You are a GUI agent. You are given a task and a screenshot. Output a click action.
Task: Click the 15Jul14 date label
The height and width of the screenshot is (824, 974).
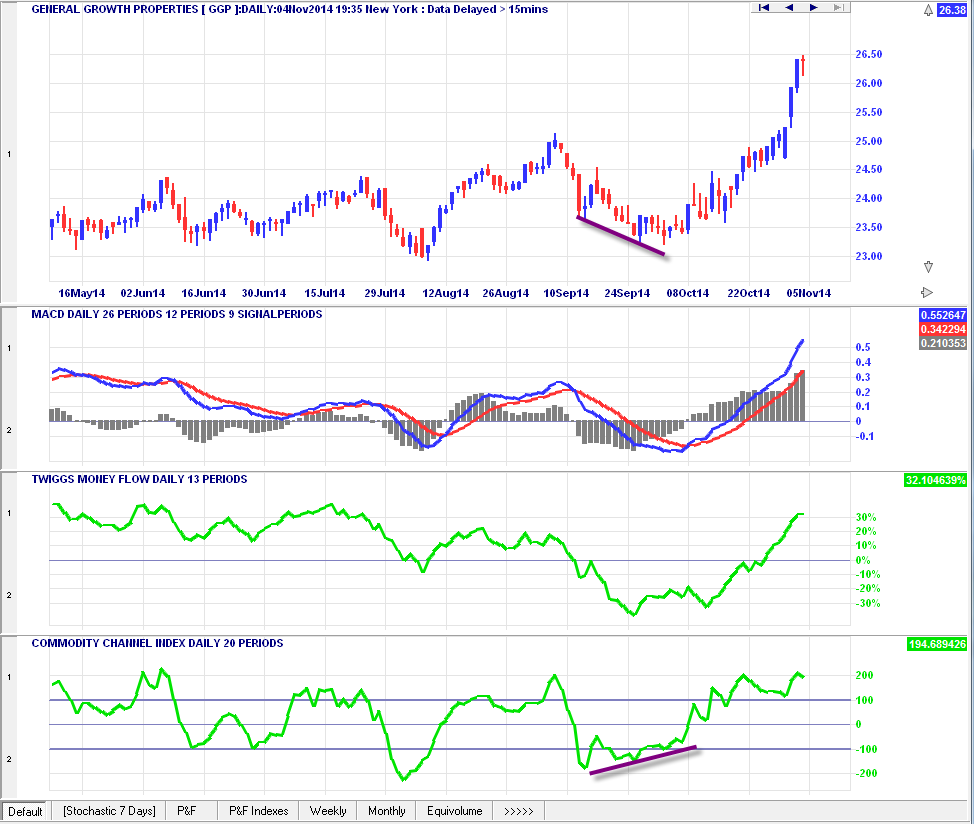[x=324, y=293]
